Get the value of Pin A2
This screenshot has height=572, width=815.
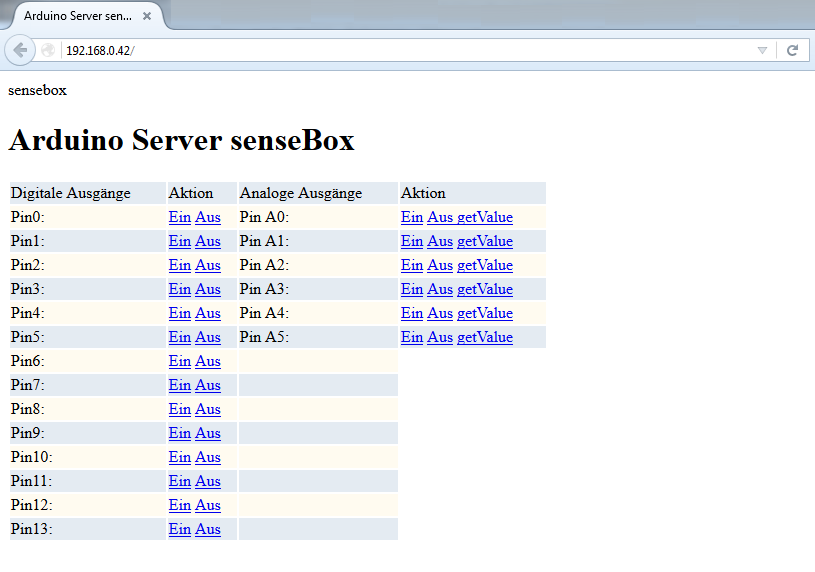pyautogui.click(x=485, y=265)
